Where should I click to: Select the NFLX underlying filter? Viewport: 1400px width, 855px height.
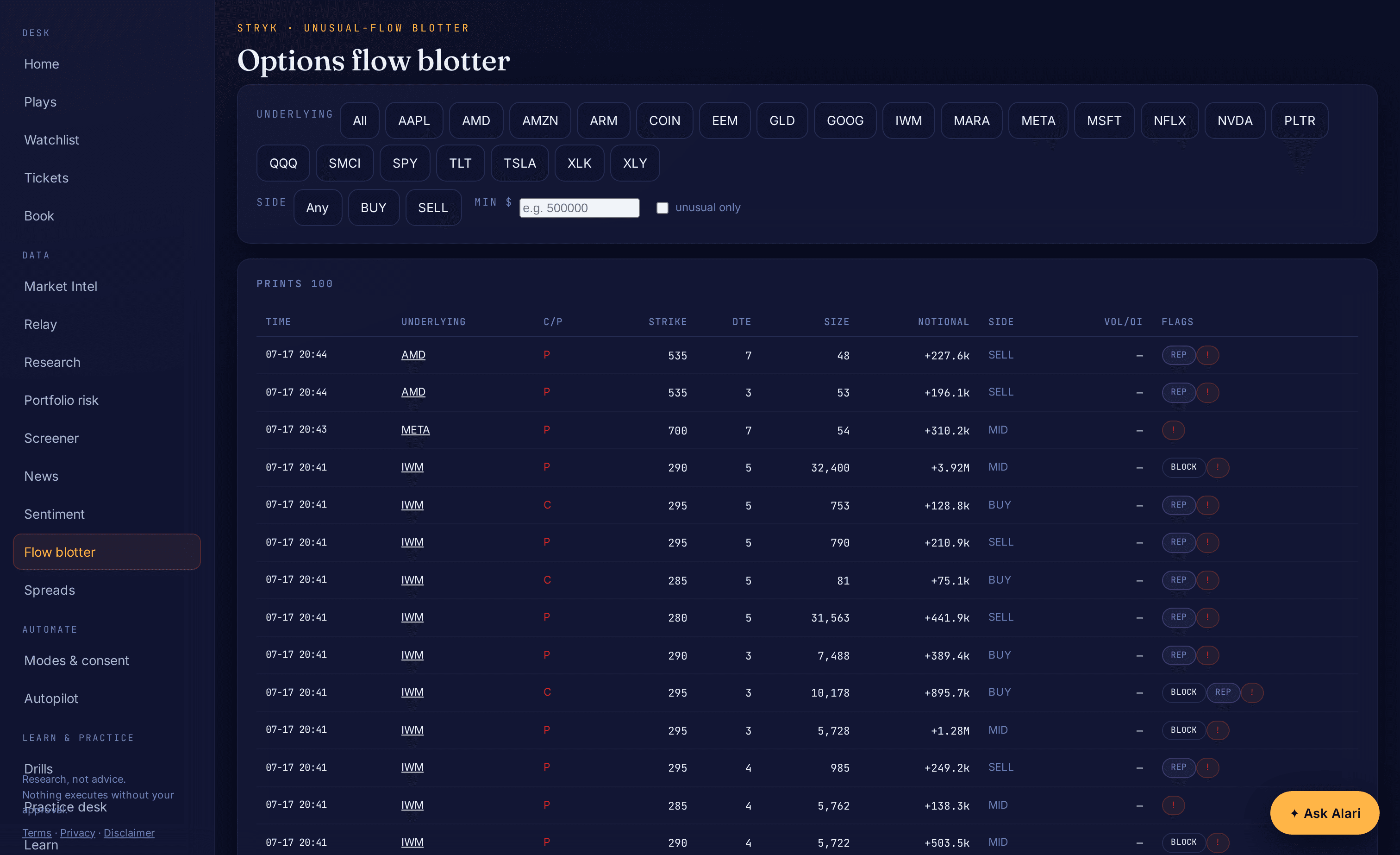tap(1169, 120)
